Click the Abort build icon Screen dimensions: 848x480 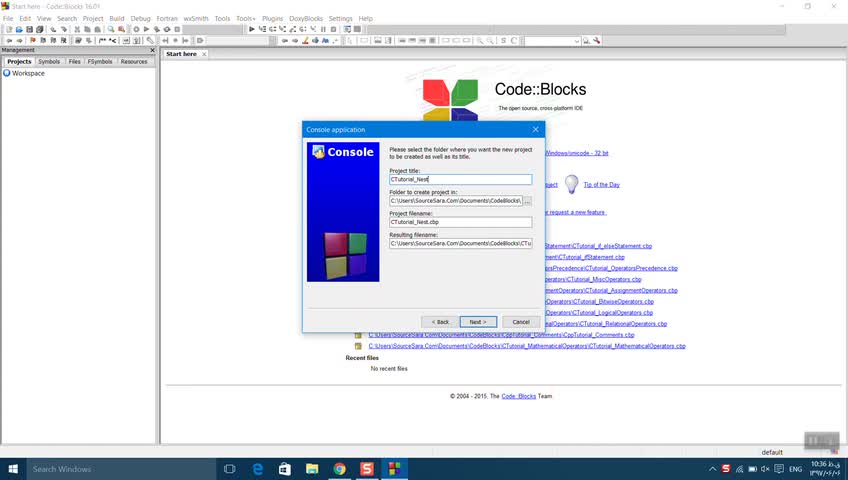177,29
